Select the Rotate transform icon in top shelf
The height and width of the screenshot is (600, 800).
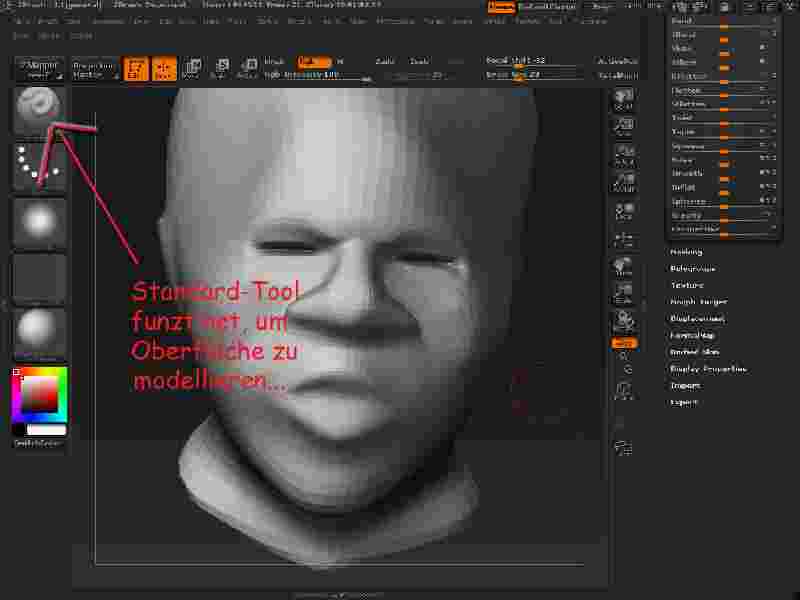click(246, 68)
